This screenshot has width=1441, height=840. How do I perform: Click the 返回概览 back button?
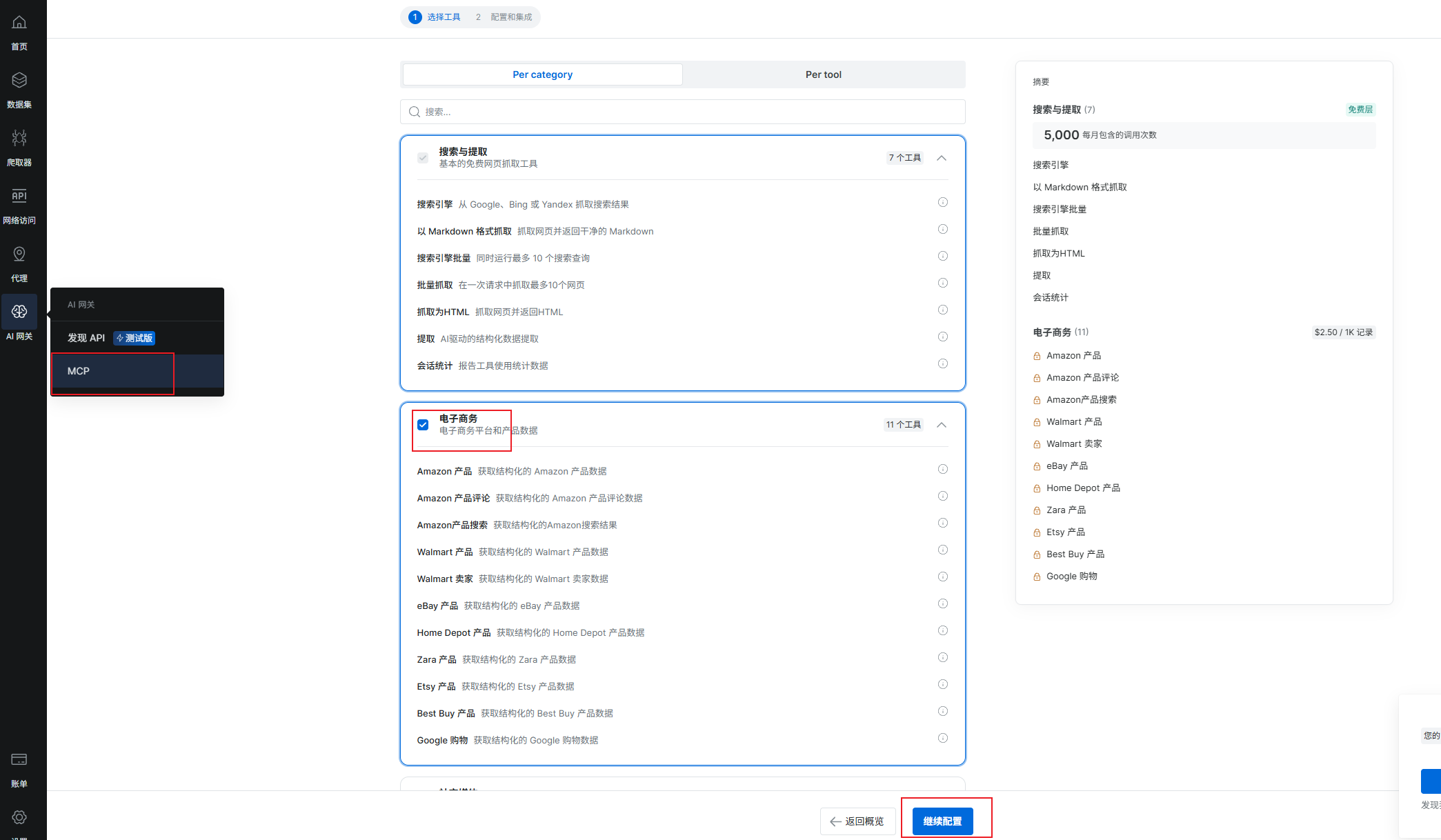pos(857,821)
